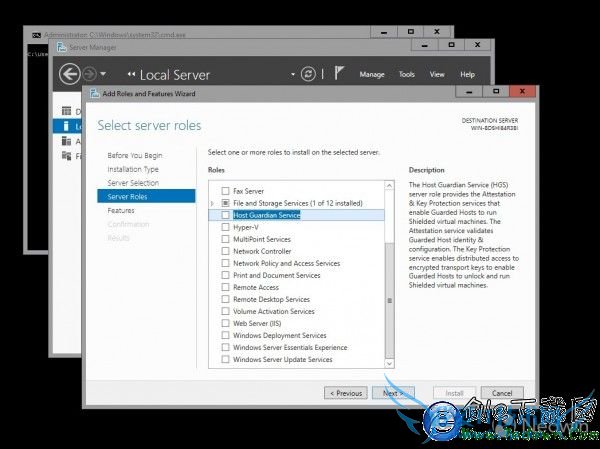Click the roles list scrollbar thumb
Viewport: 600px width, 449px height.
click(x=390, y=300)
